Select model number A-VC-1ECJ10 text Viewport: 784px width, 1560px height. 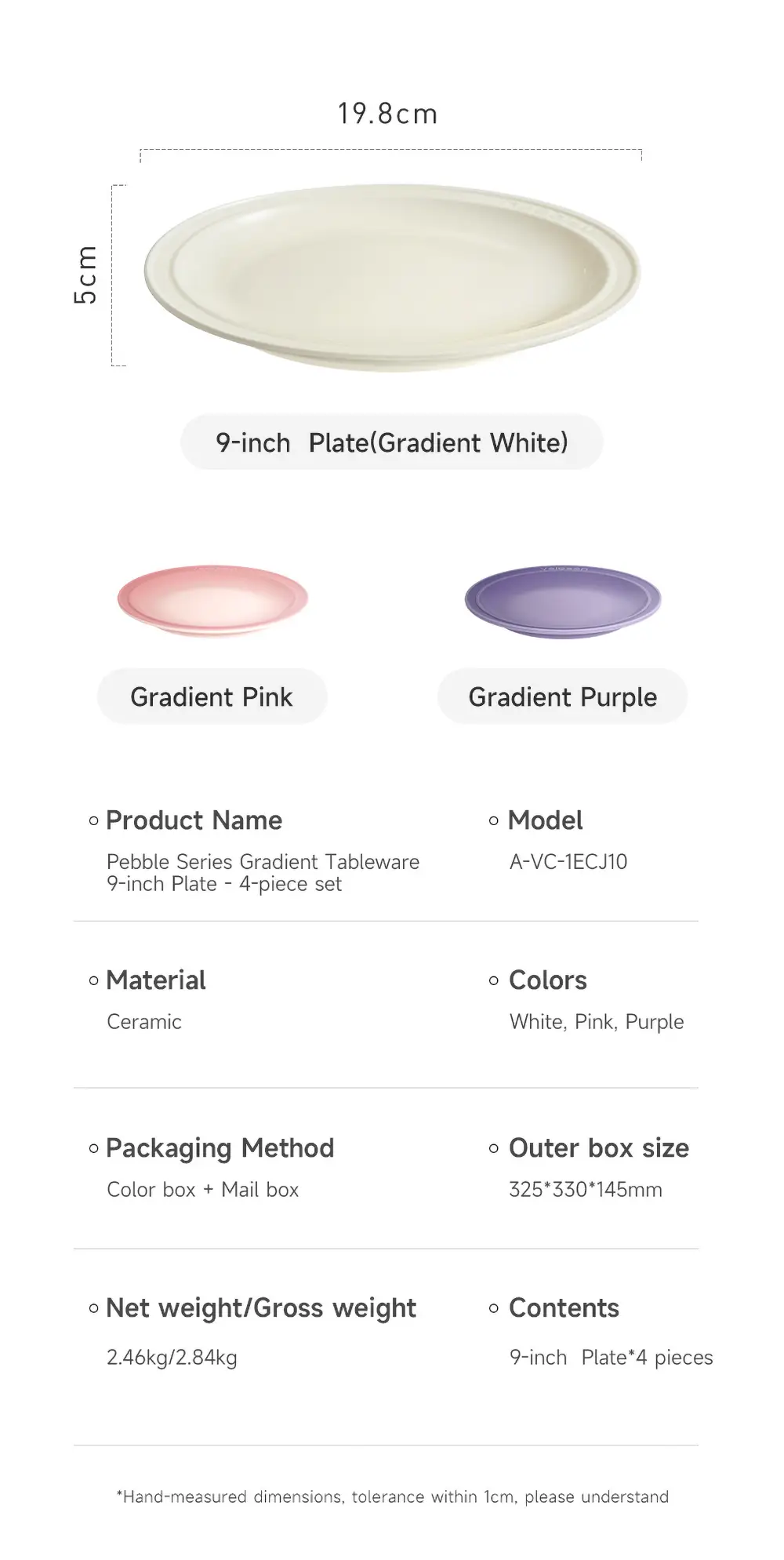click(568, 862)
